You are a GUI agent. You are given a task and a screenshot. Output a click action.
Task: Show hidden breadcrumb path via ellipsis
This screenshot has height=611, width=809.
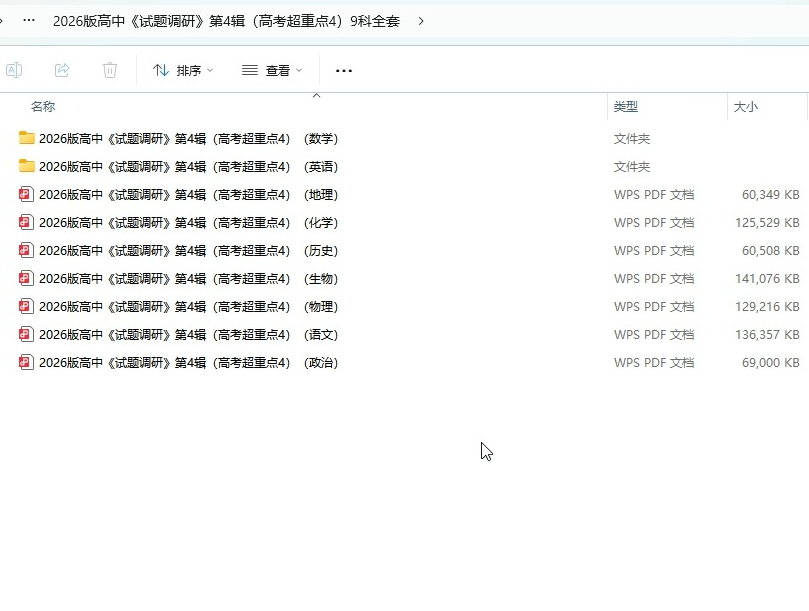pos(29,20)
